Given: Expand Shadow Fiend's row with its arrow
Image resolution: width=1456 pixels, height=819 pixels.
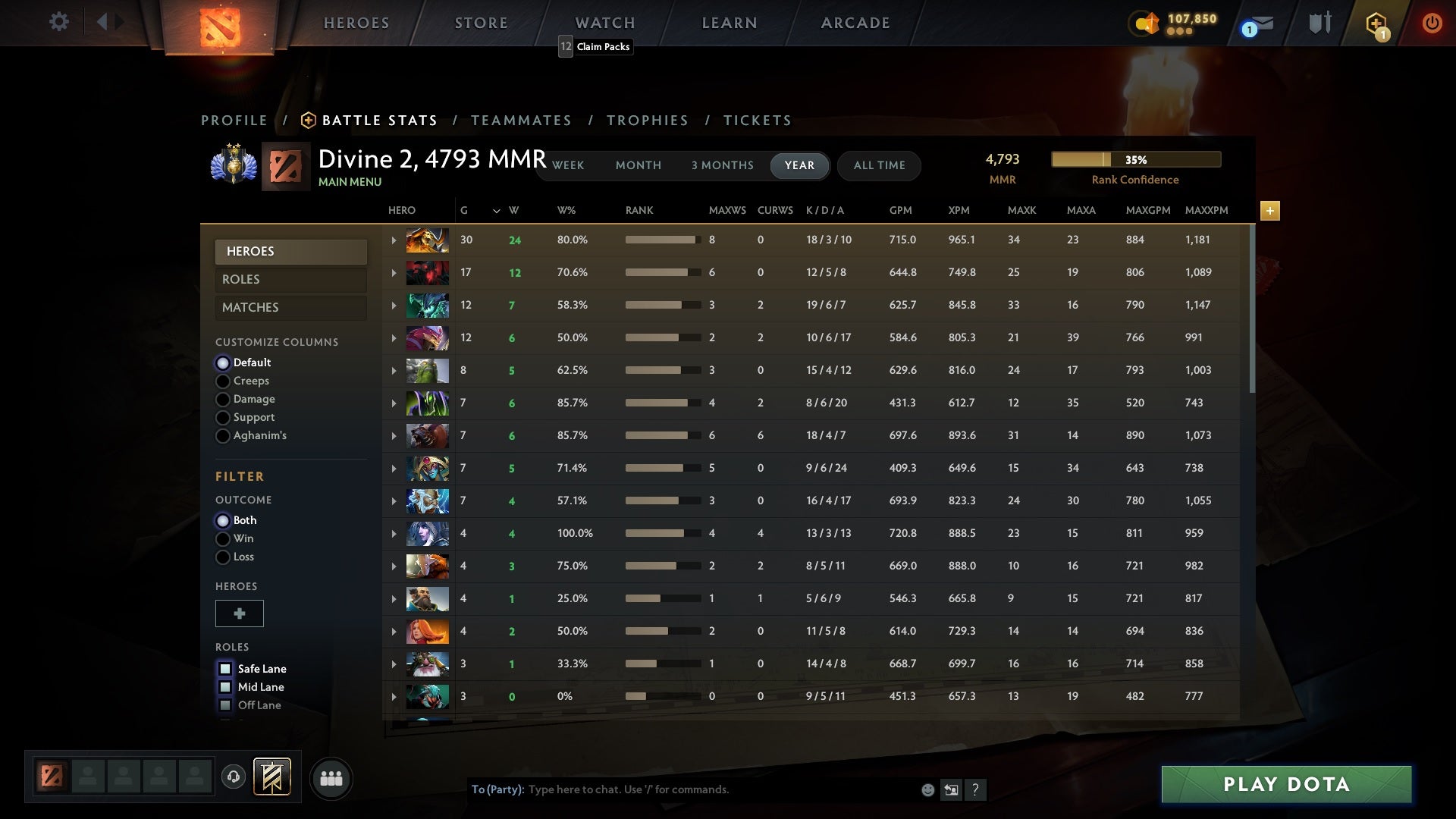Looking at the screenshot, I should point(394,272).
